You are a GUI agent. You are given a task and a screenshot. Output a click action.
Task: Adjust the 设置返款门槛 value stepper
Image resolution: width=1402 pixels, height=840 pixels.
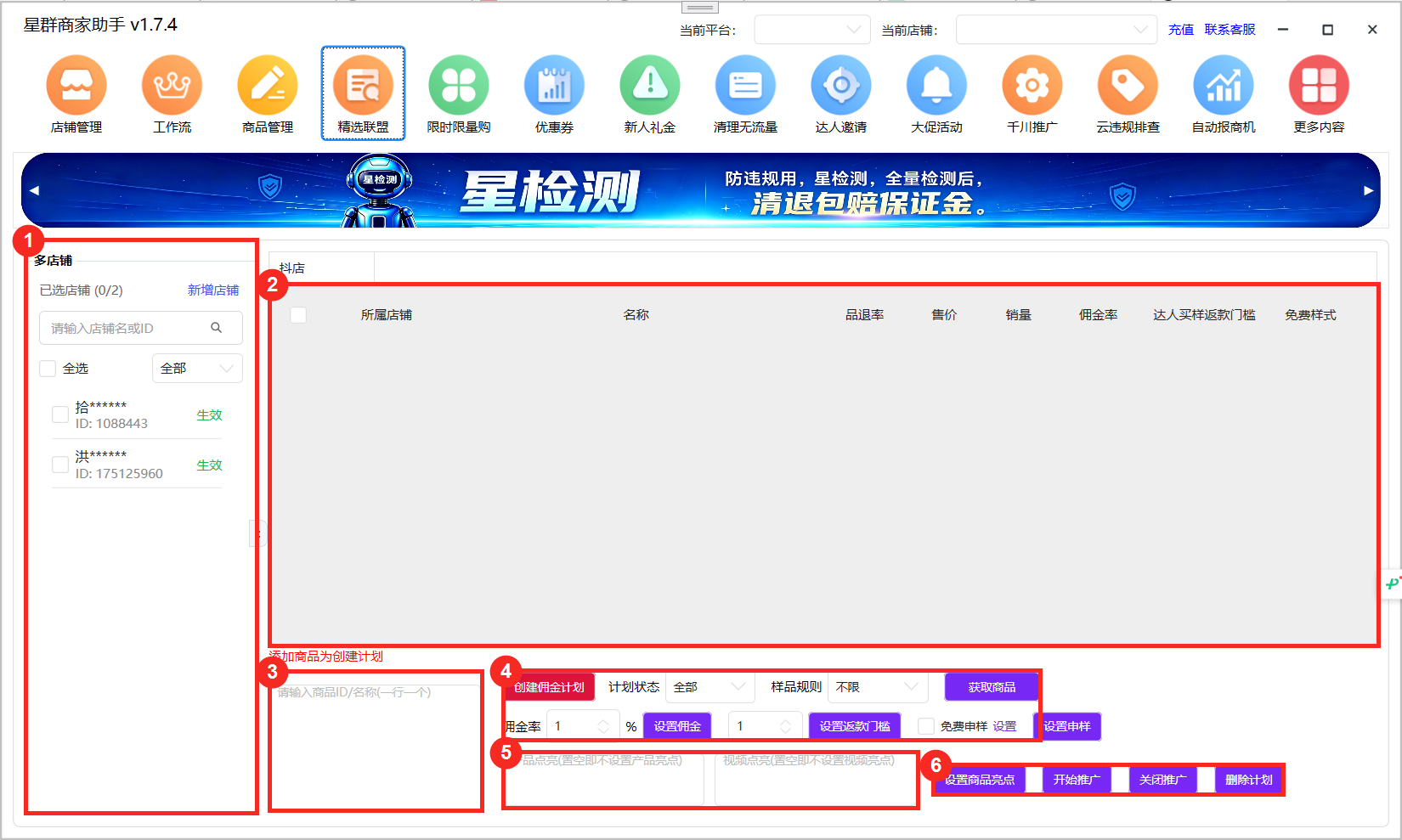coord(786,726)
